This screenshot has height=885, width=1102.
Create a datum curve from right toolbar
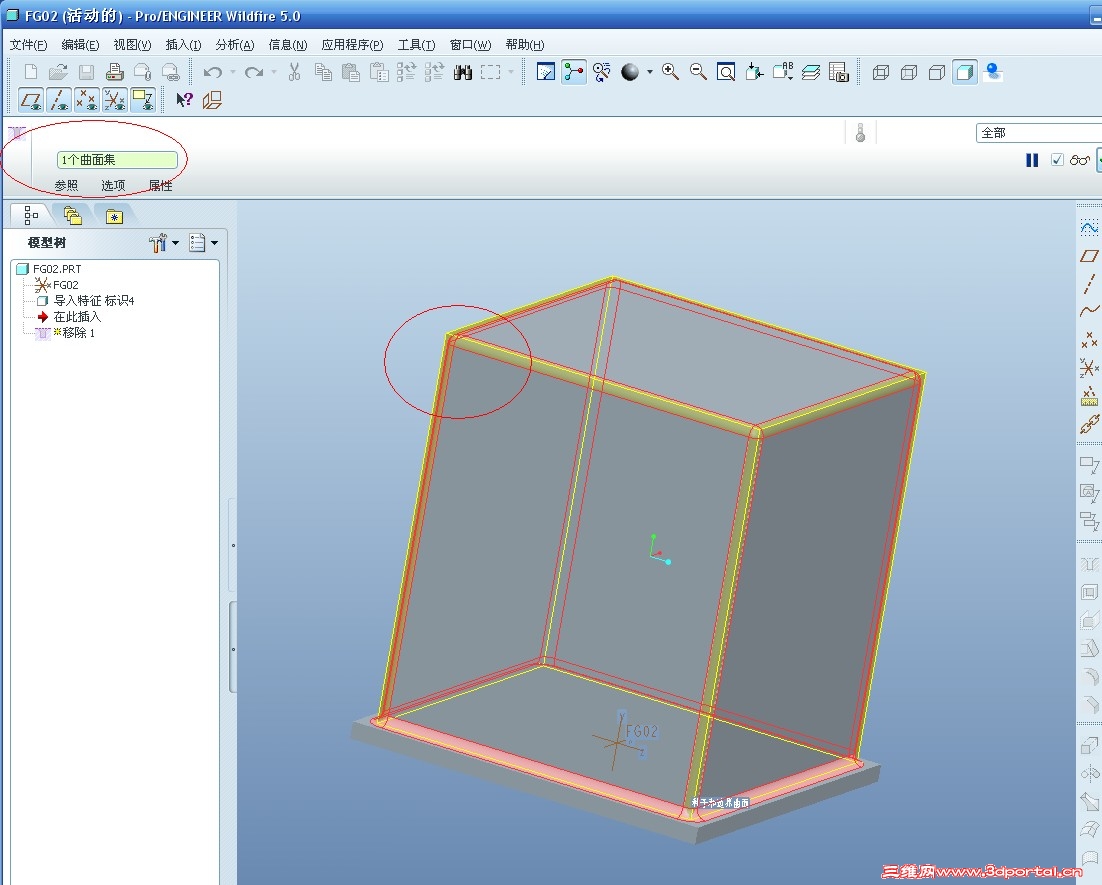[x=1089, y=311]
